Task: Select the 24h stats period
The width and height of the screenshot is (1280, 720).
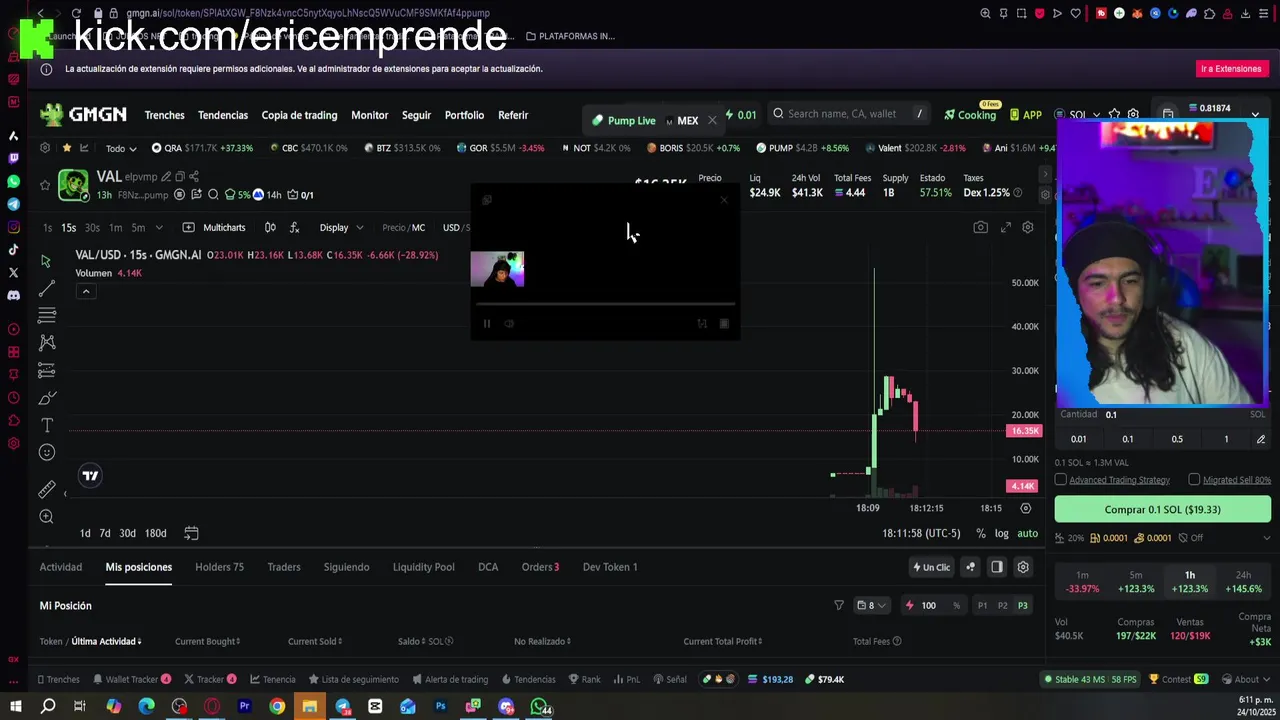Action: [1243, 582]
